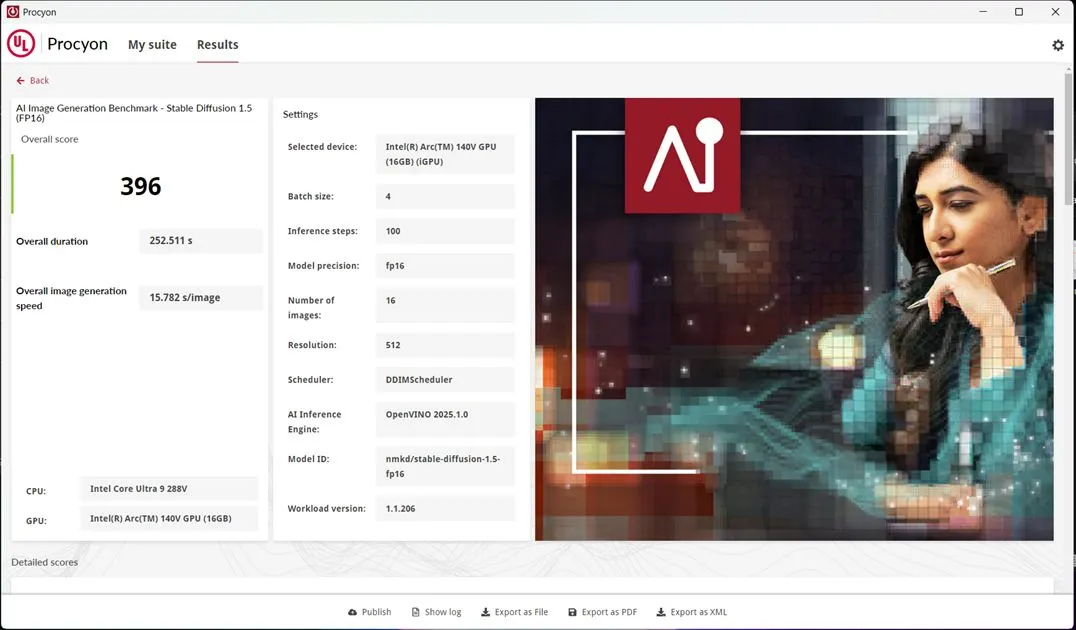The image size is (1076, 630).
Task: Select the 252.511 s duration value
Action: tap(201, 241)
